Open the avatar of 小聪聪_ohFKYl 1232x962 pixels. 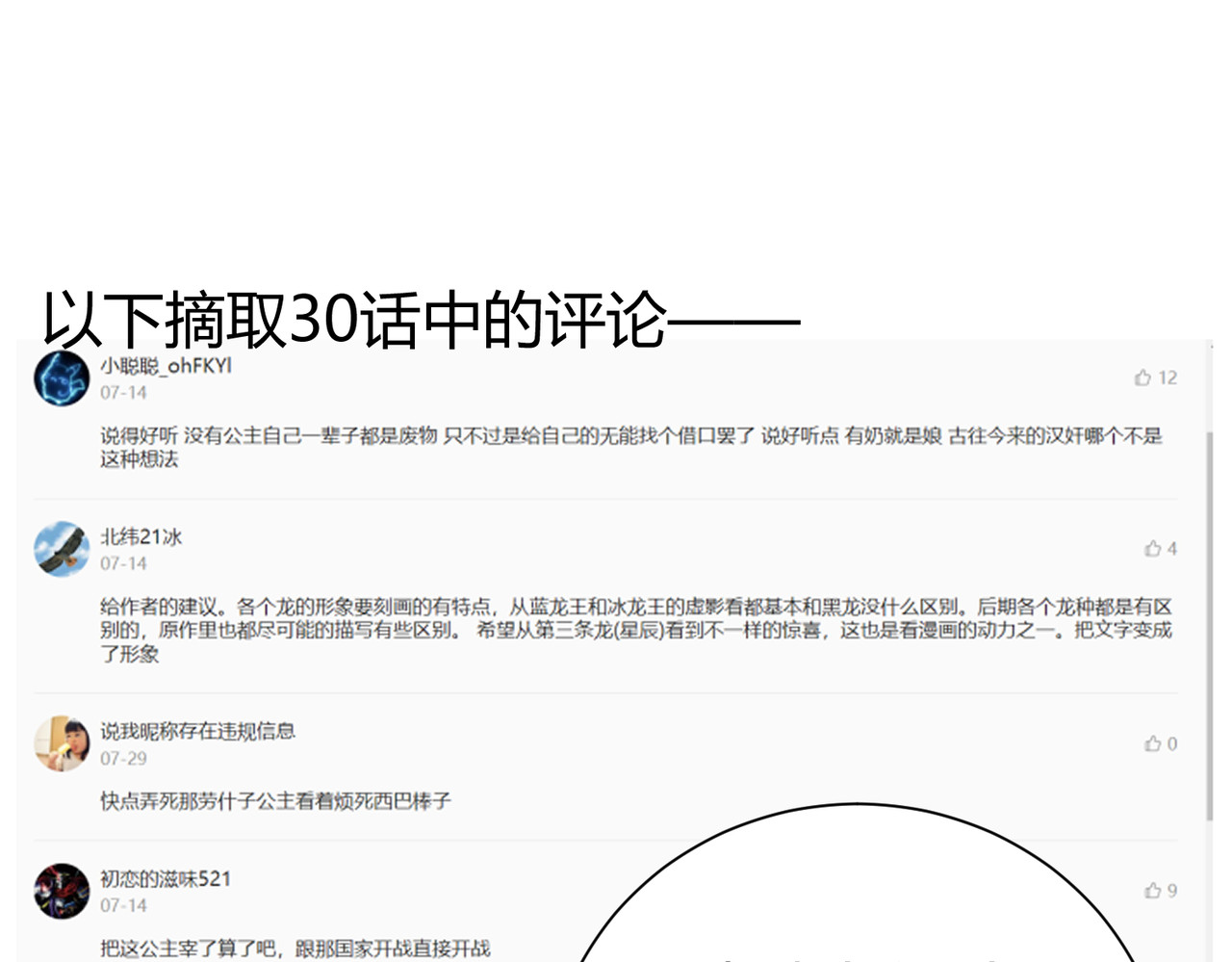coord(62,377)
